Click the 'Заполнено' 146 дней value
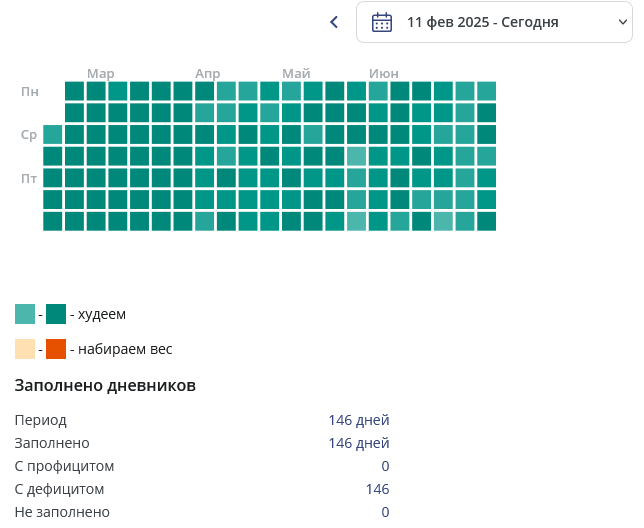Viewport: 644px width, 528px height. pyautogui.click(x=359, y=443)
